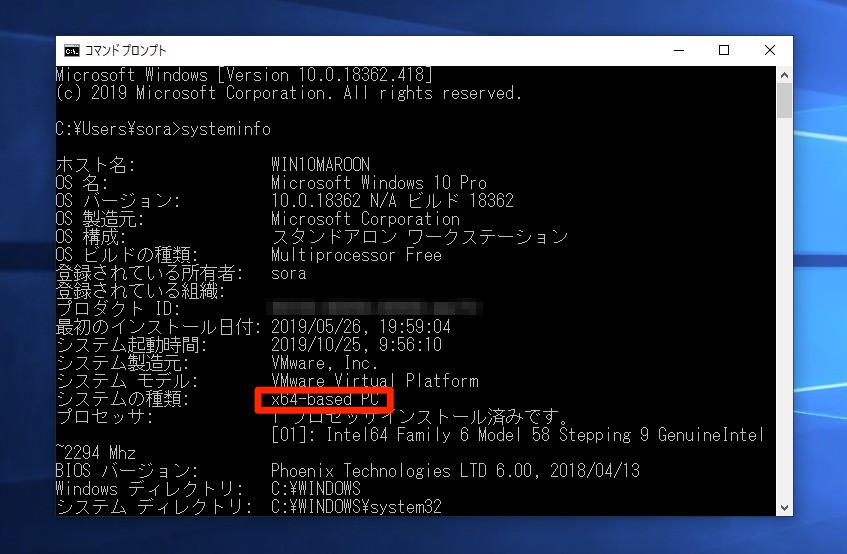Click the ~2294 Mhz text
Viewport: 847px width, 554px height.
click(x=96, y=452)
